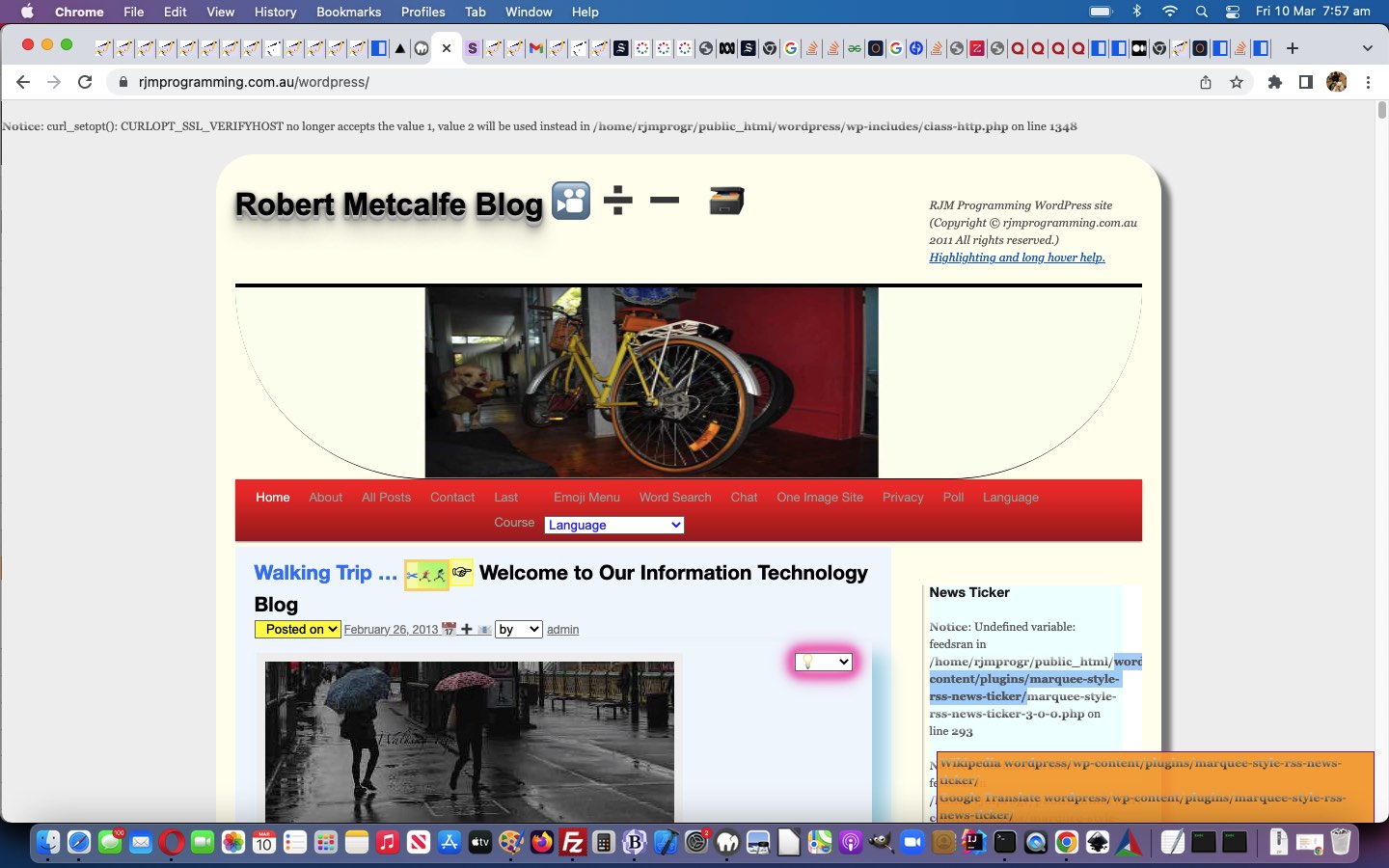
Task: Open macOS Control Center toggles icon
Action: (x=1232, y=12)
